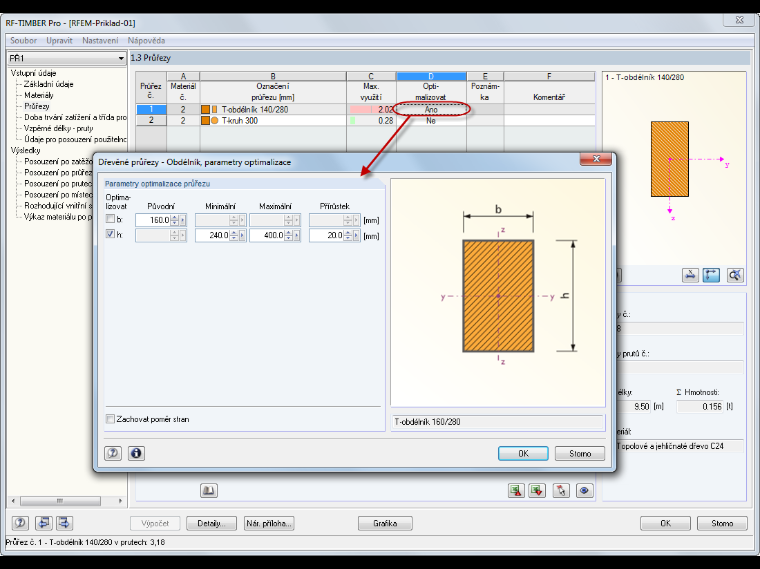Click the pick cross-section pointer icon
This screenshot has height=569, width=760.
561,490
